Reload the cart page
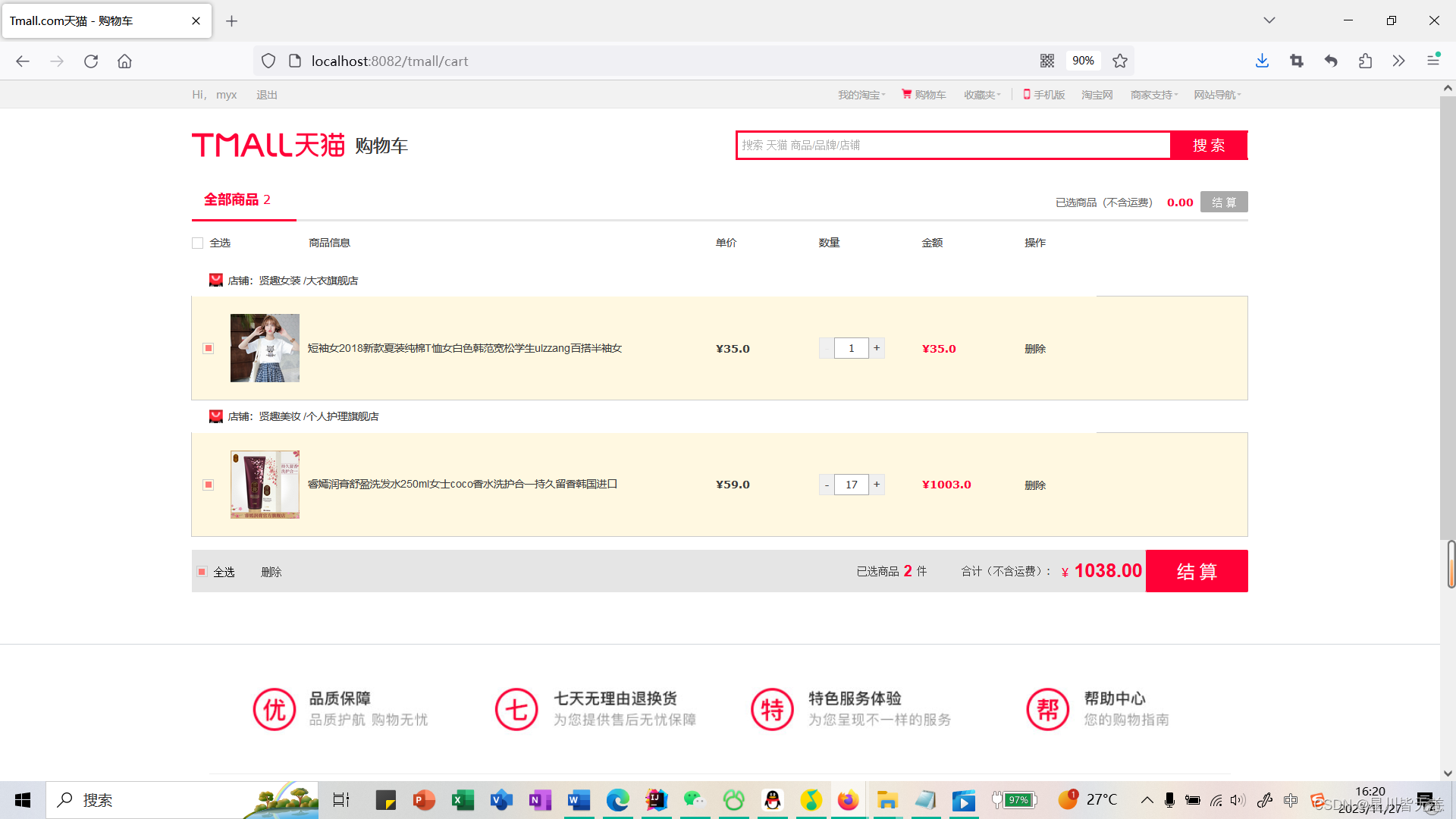The height and width of the screenshot is (819, 1456). click(91, 61)
